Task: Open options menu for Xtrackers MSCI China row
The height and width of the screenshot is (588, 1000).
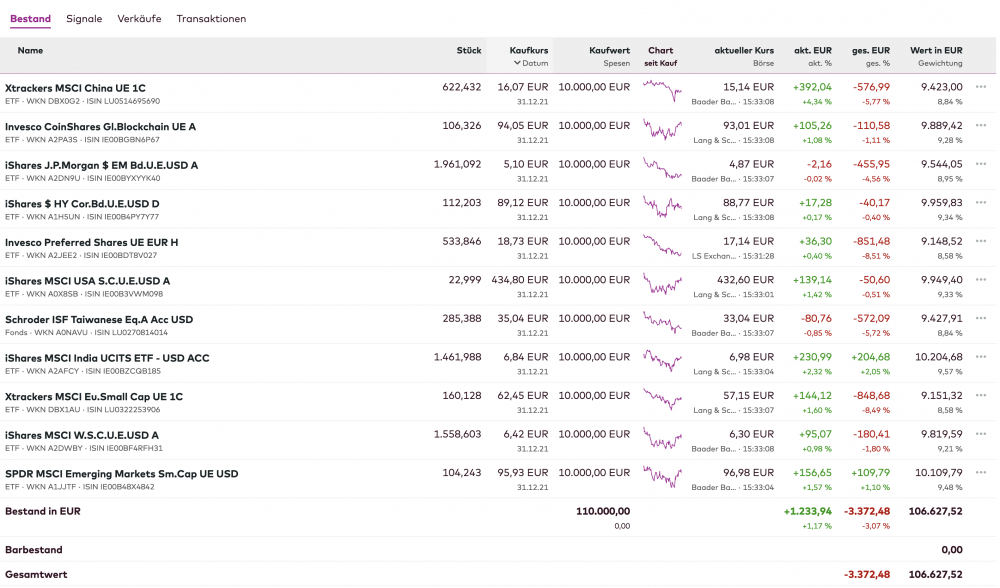Action: point(981,87)
